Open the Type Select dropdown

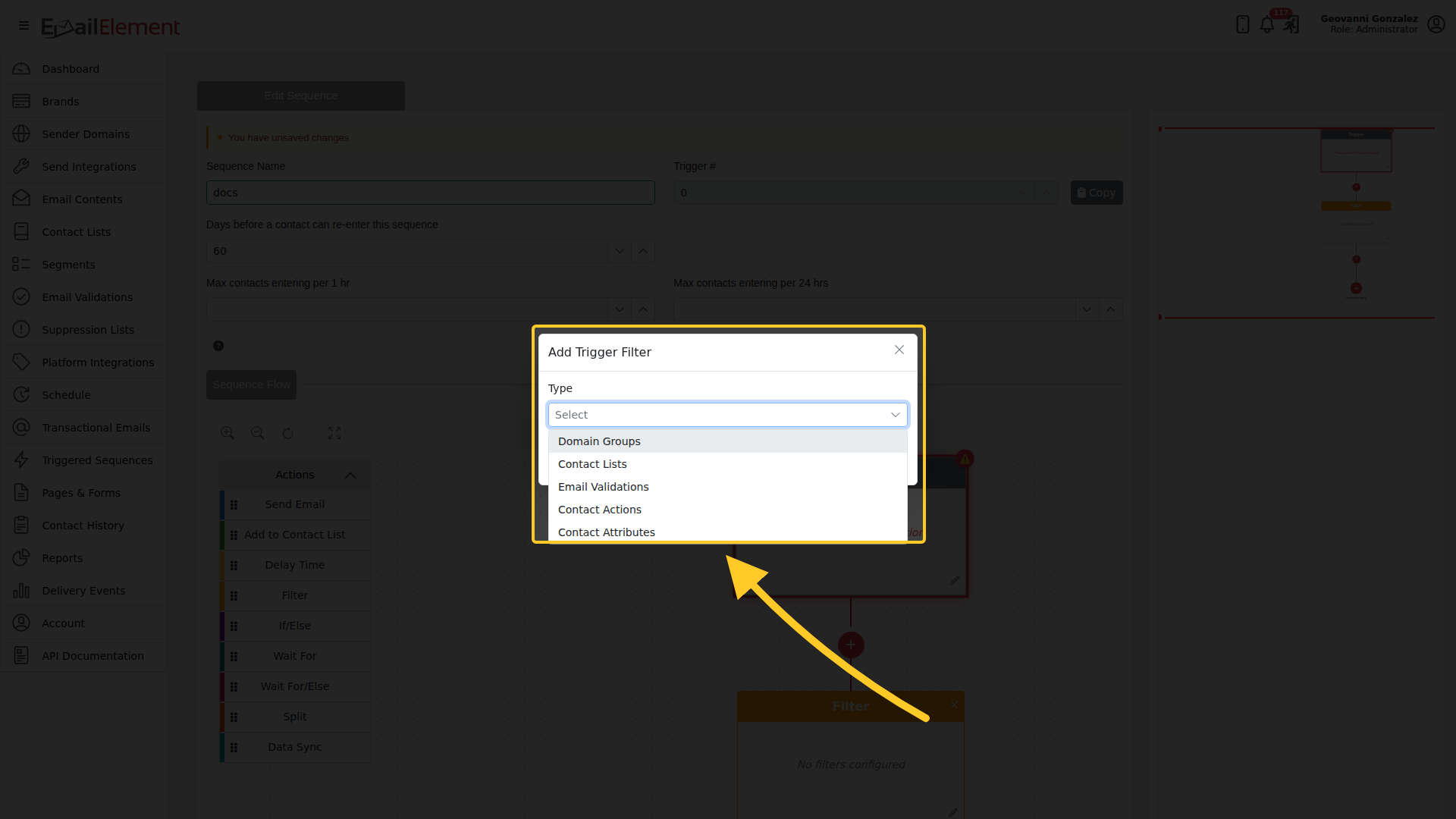point(728,415)
